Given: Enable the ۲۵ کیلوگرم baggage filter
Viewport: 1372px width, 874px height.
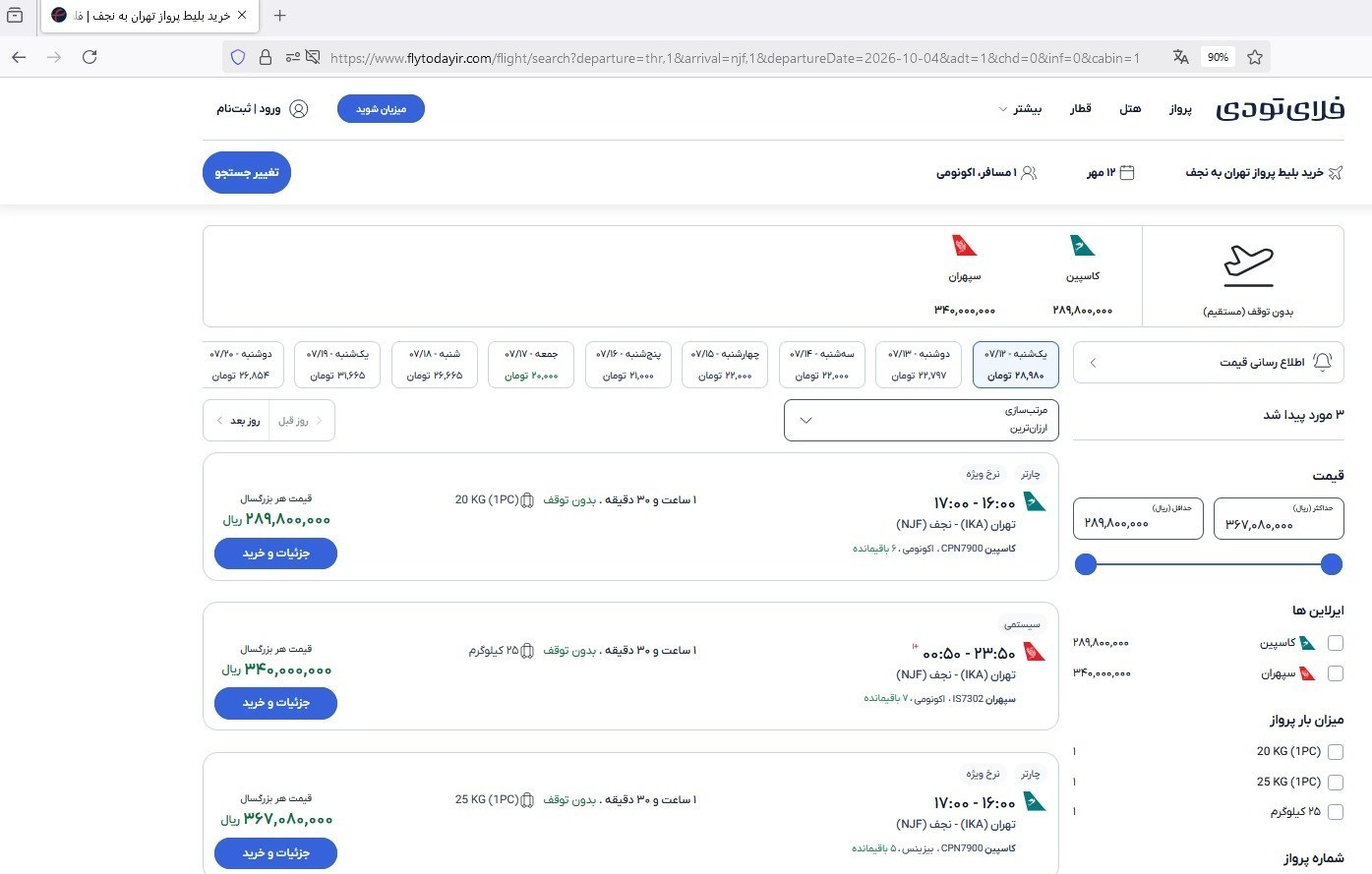Looking at the screenshot, I should coord(1335,812).
